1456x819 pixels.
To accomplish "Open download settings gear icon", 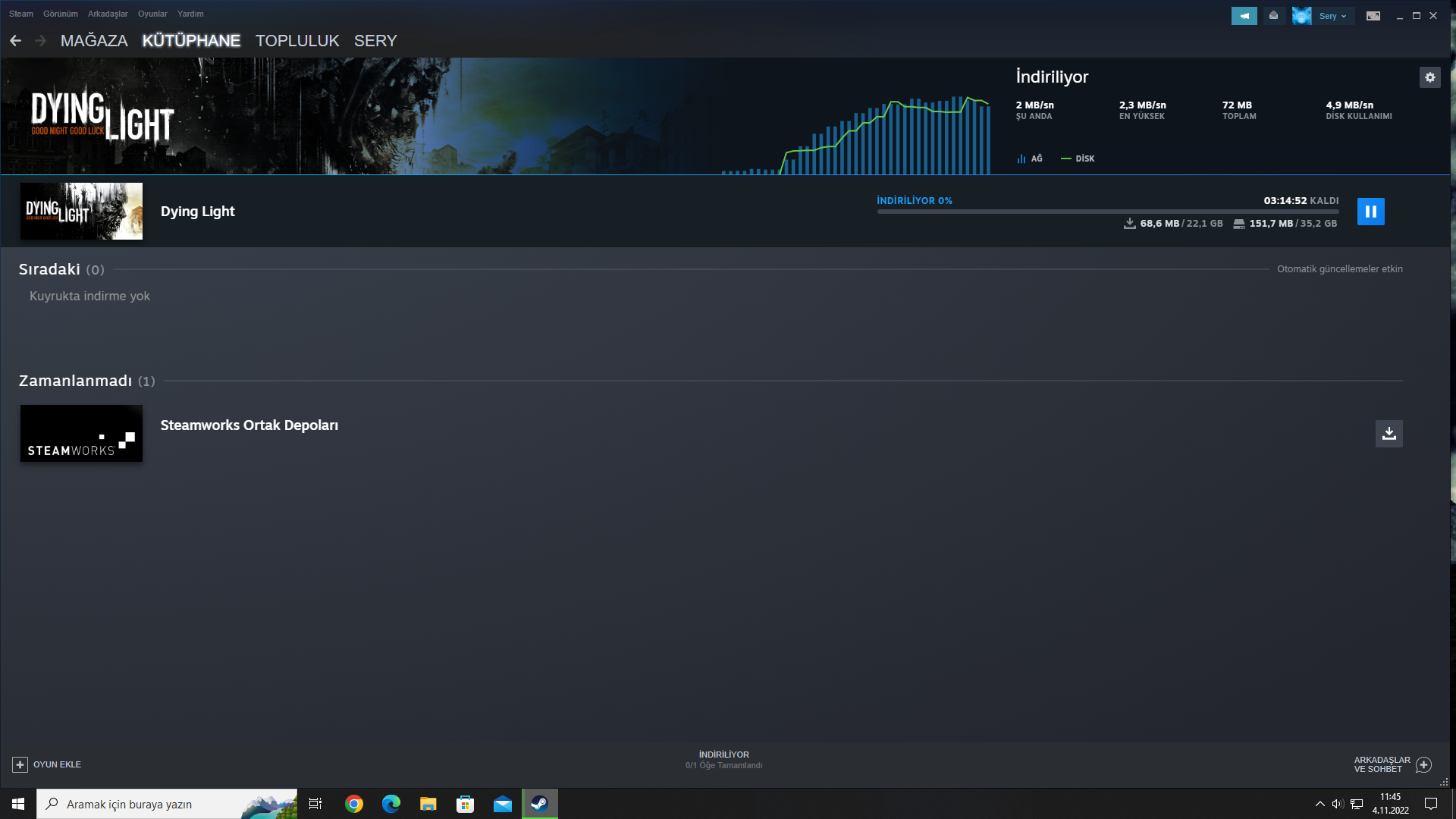I will (x=1429, y=77).
